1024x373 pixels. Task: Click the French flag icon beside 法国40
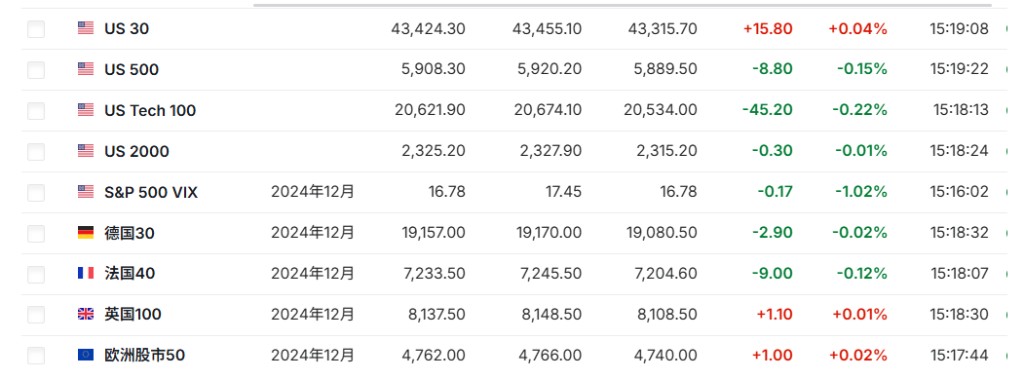(x=86, y=273)
